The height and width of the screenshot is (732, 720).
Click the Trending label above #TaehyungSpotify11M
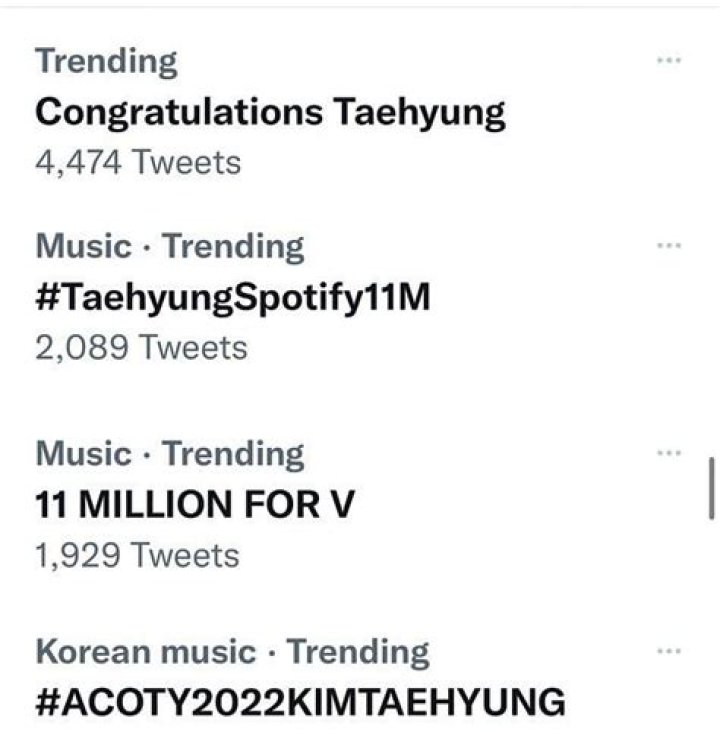233,246
